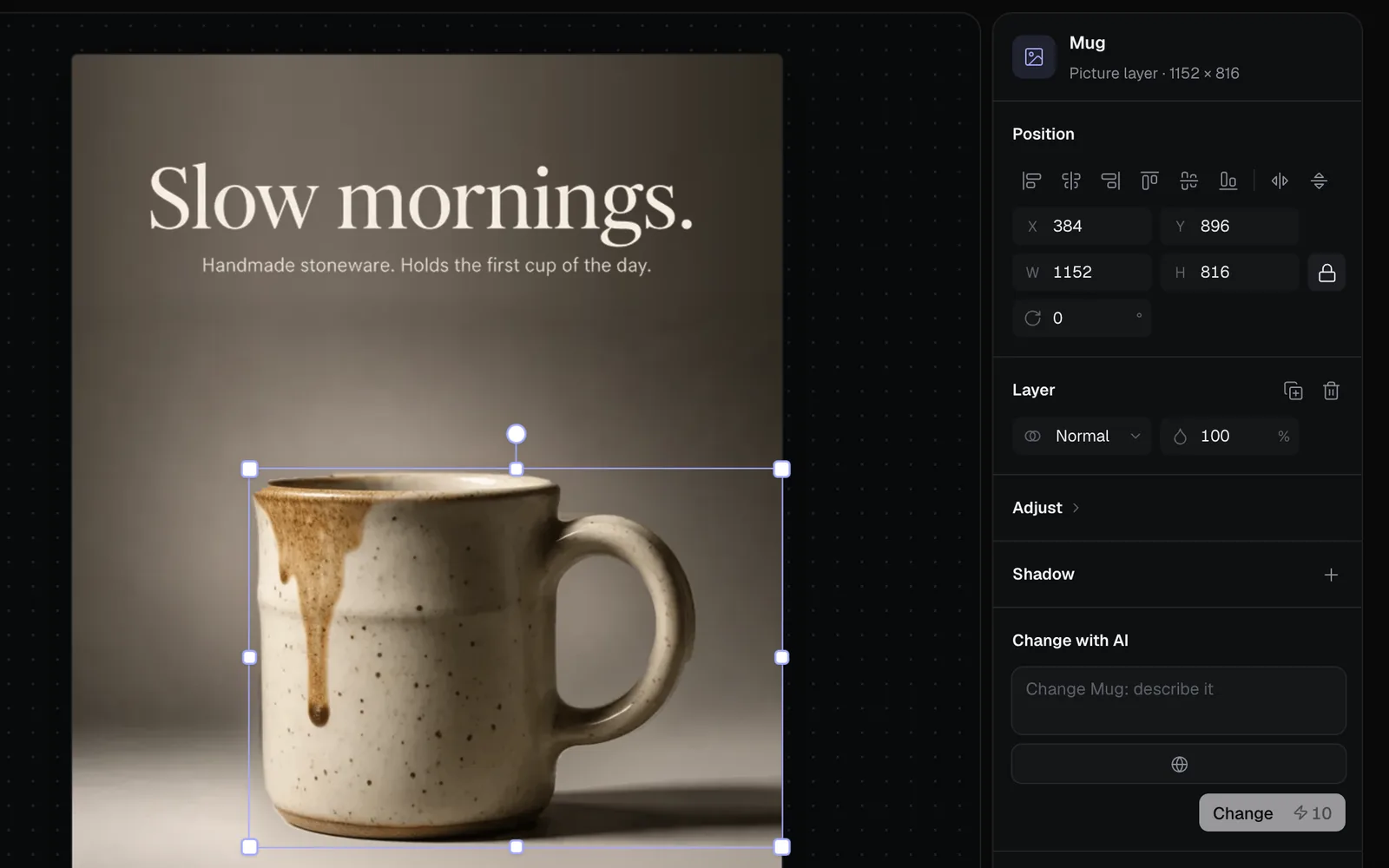The image size is (1389, 868).
Task: Edit the width field 1152
Action: (1082, 273)
